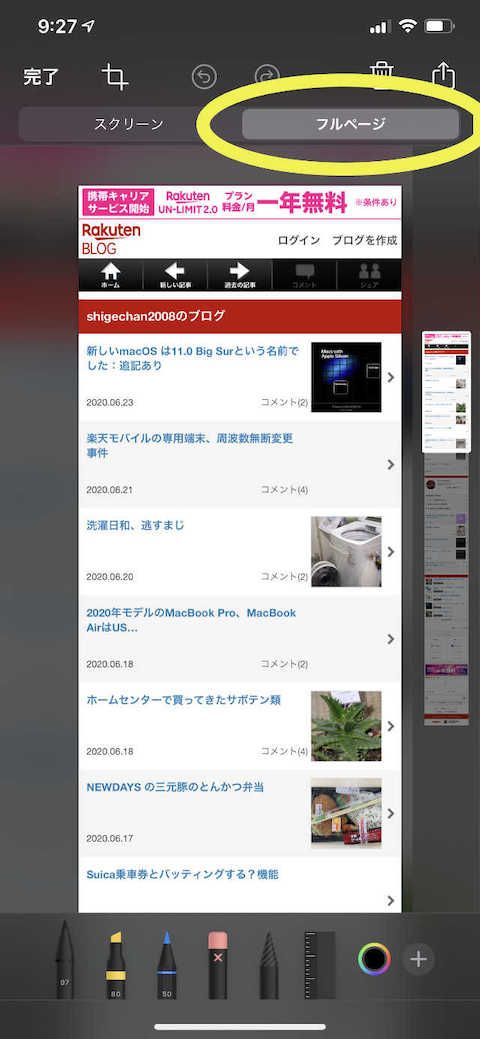Open the color picker circle
Image resolution: width=480 pixels, height=1039 pixels.
[x=374, y=959]
